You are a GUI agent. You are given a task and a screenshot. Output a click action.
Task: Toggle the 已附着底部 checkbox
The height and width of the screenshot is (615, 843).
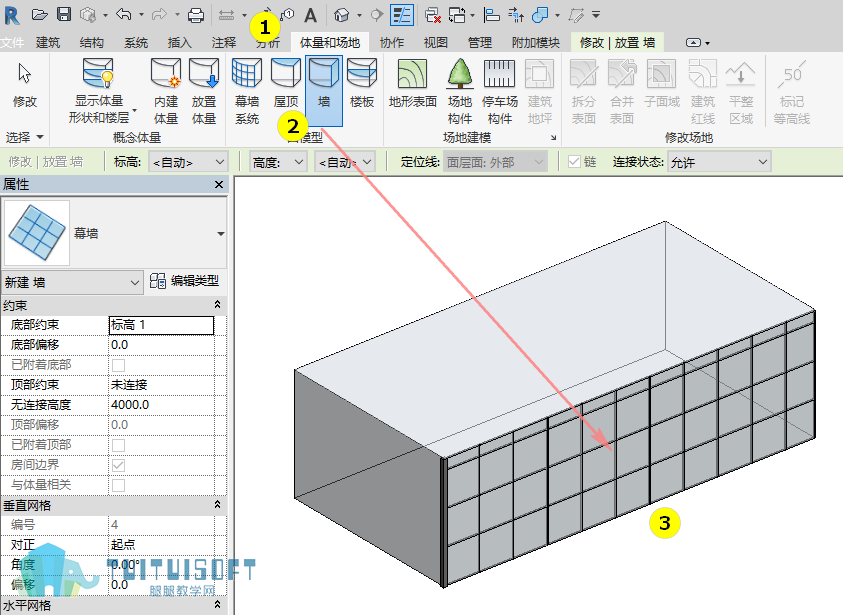118,365
